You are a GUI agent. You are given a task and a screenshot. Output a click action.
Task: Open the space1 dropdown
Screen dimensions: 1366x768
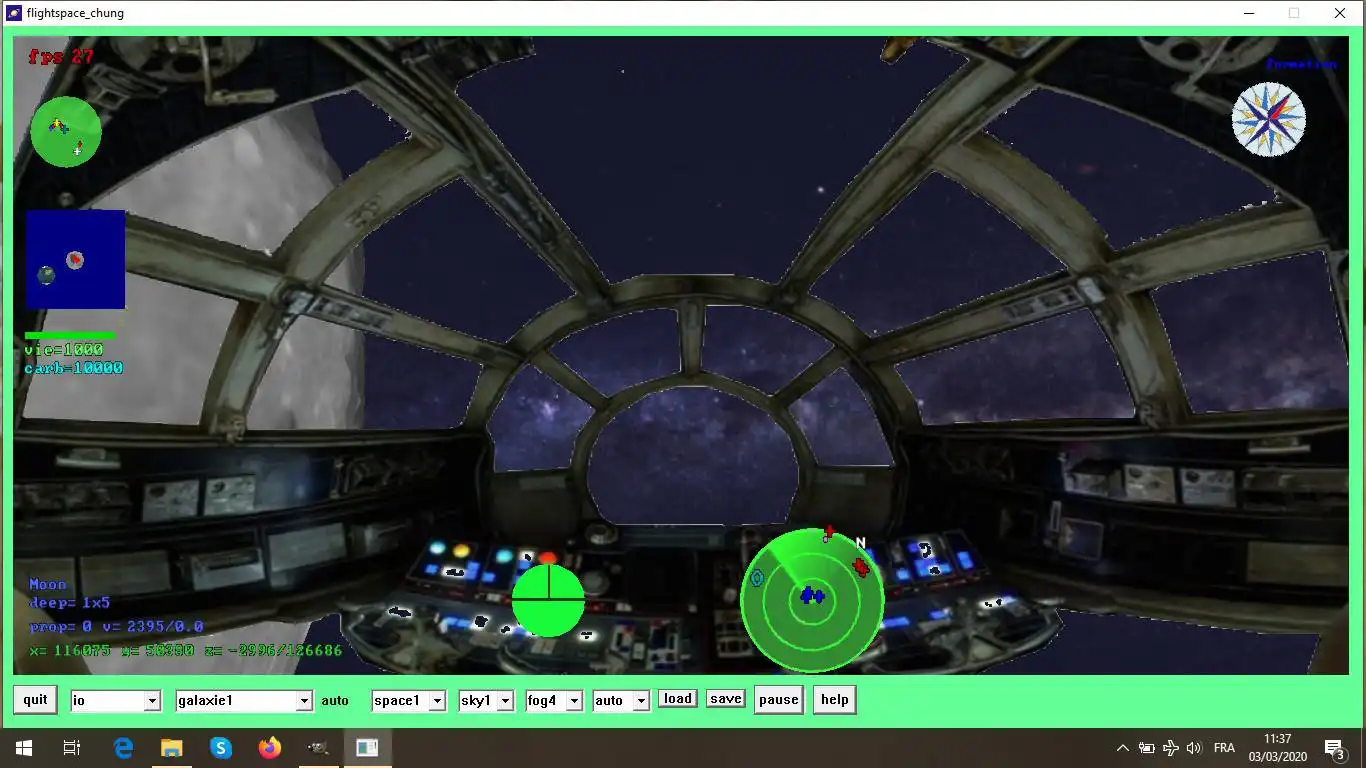(408, 701)
